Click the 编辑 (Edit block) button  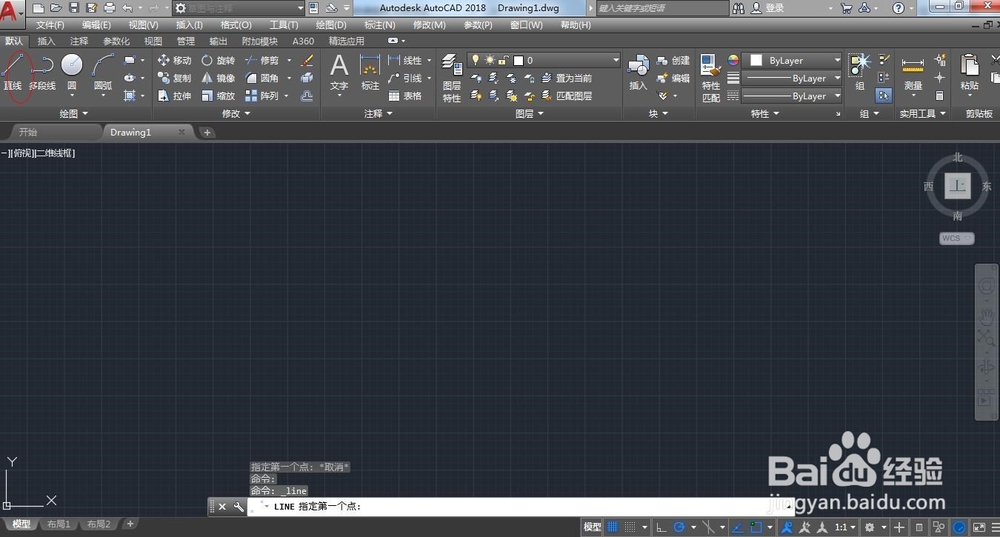point(673,78)
